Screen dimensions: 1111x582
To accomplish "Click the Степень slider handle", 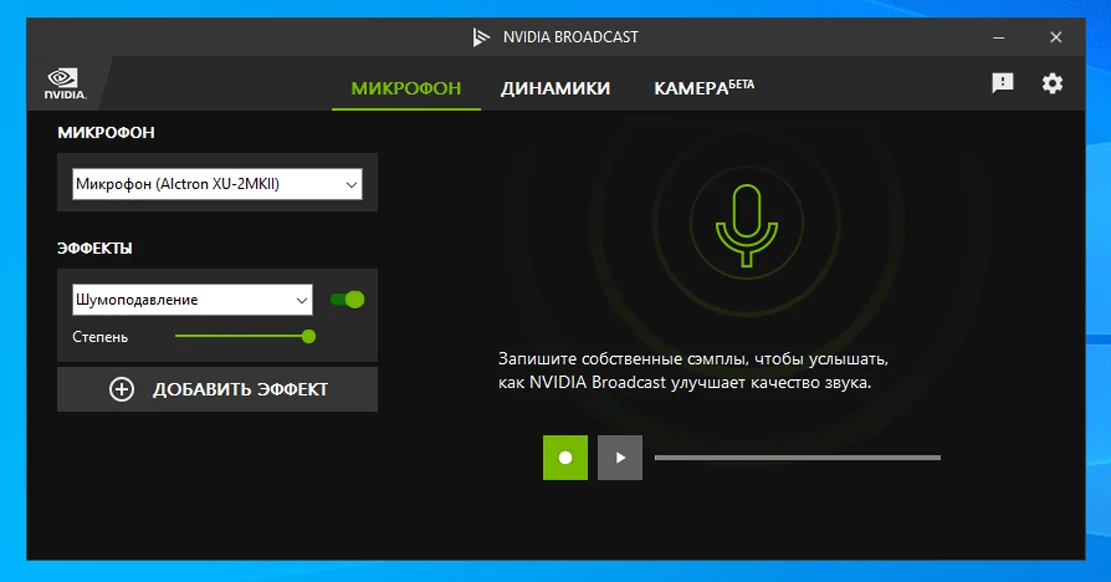I will [308, 337].
